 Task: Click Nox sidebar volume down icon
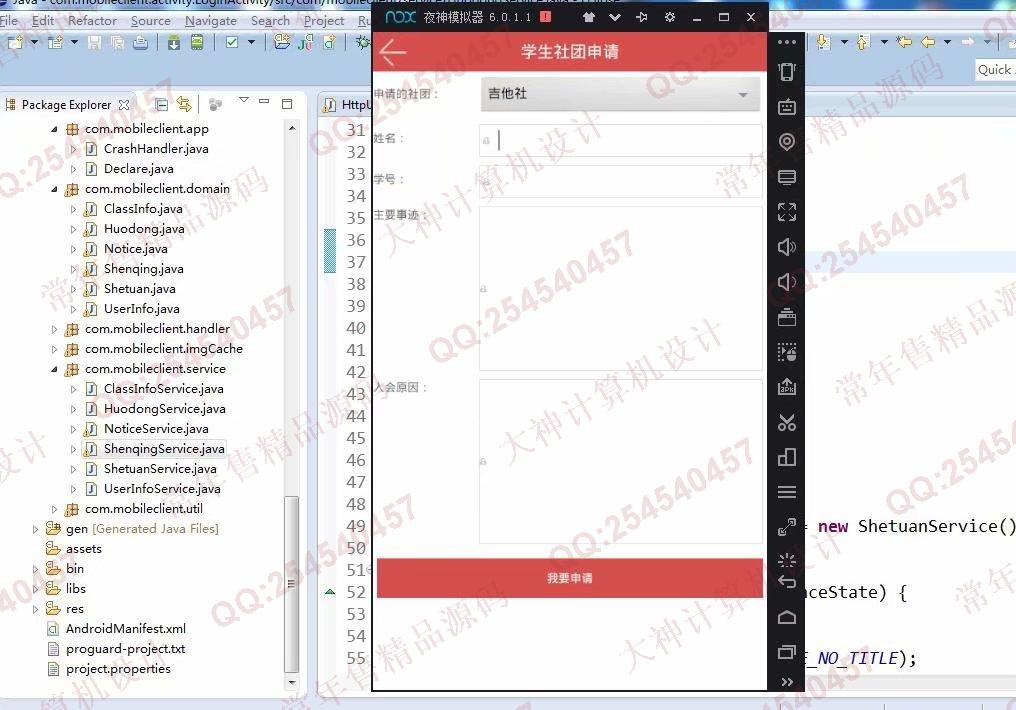[x=787, y=282]
